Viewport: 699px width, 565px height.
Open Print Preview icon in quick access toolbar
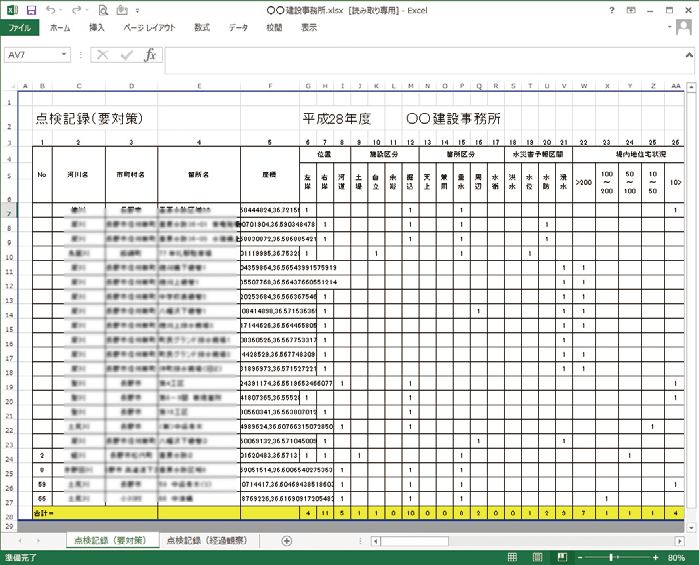(103, 10)
